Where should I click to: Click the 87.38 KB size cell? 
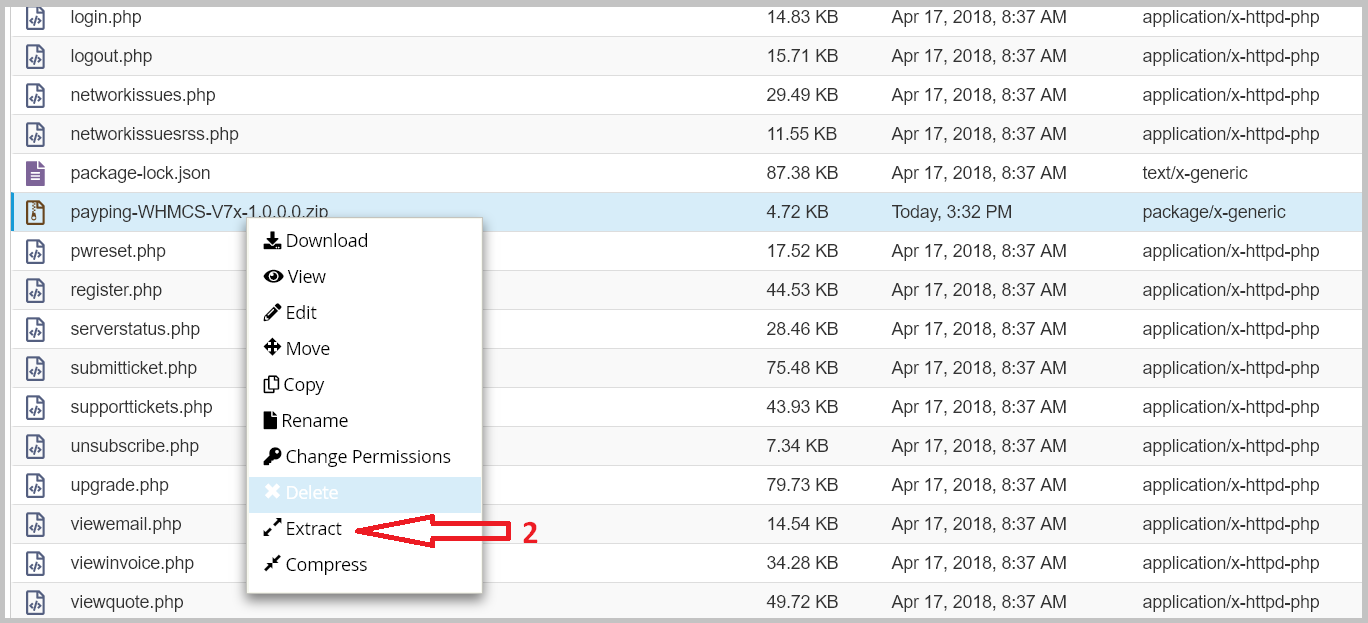click(x=802, y=174)
